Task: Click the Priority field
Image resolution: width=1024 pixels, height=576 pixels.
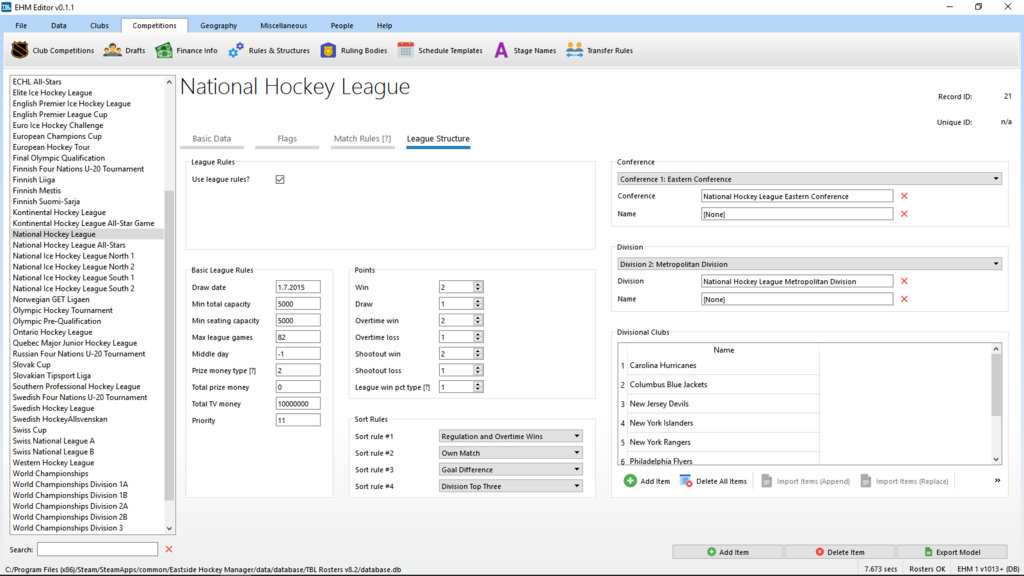Action: click(298, 421)
